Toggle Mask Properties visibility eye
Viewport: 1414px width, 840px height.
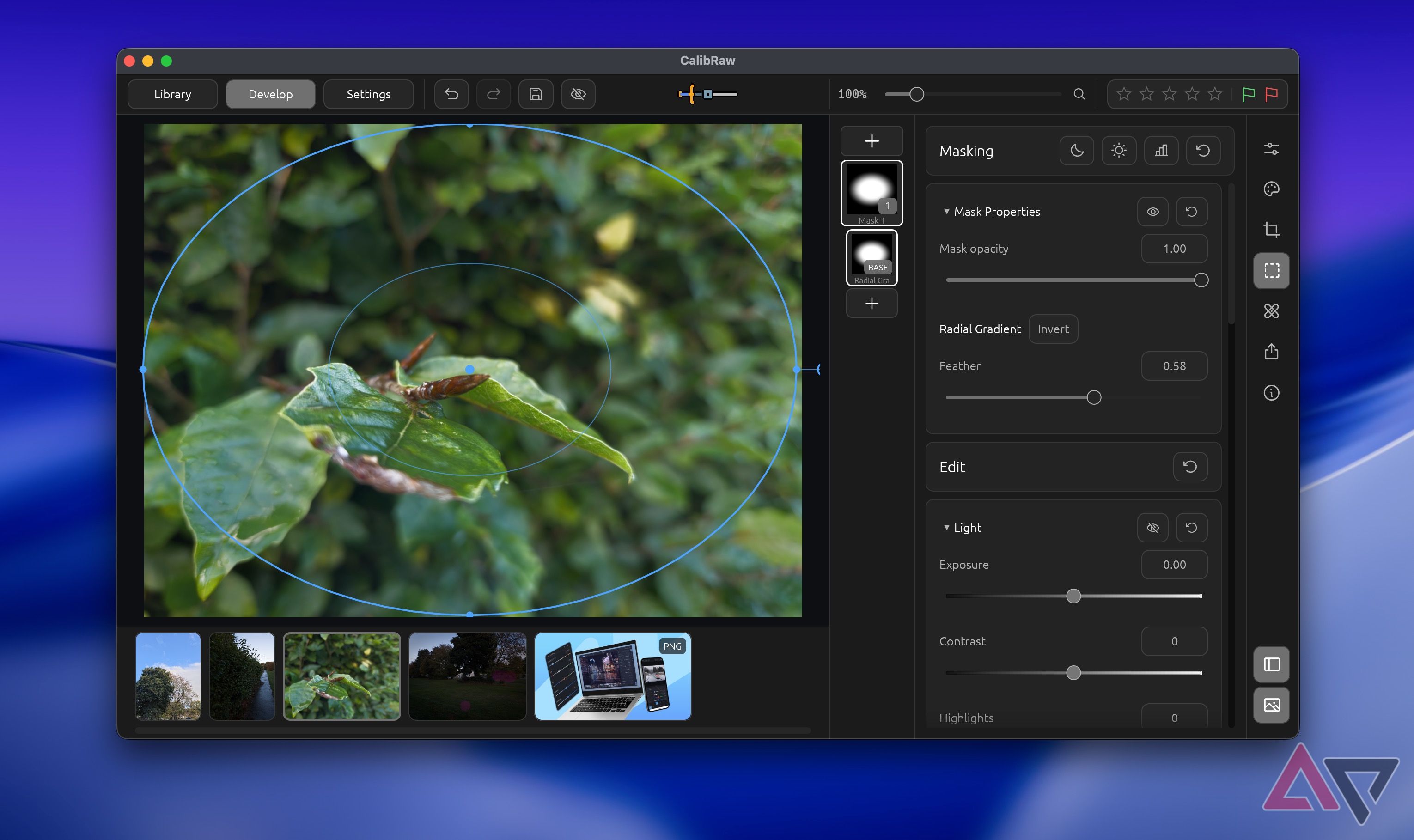click(1152, 212)
